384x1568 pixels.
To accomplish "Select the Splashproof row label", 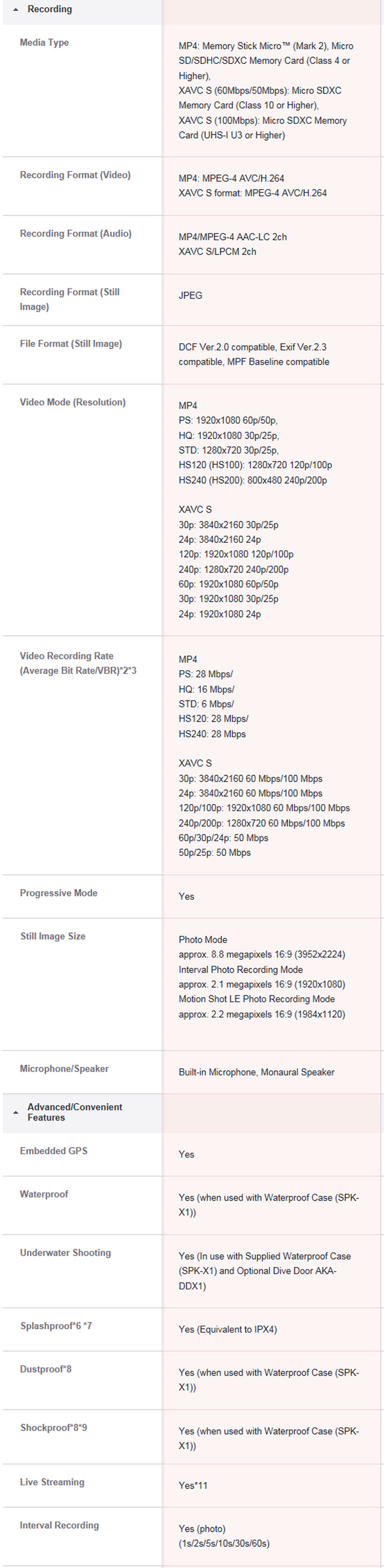I will pyautogui.click(x=56, y=1326).
